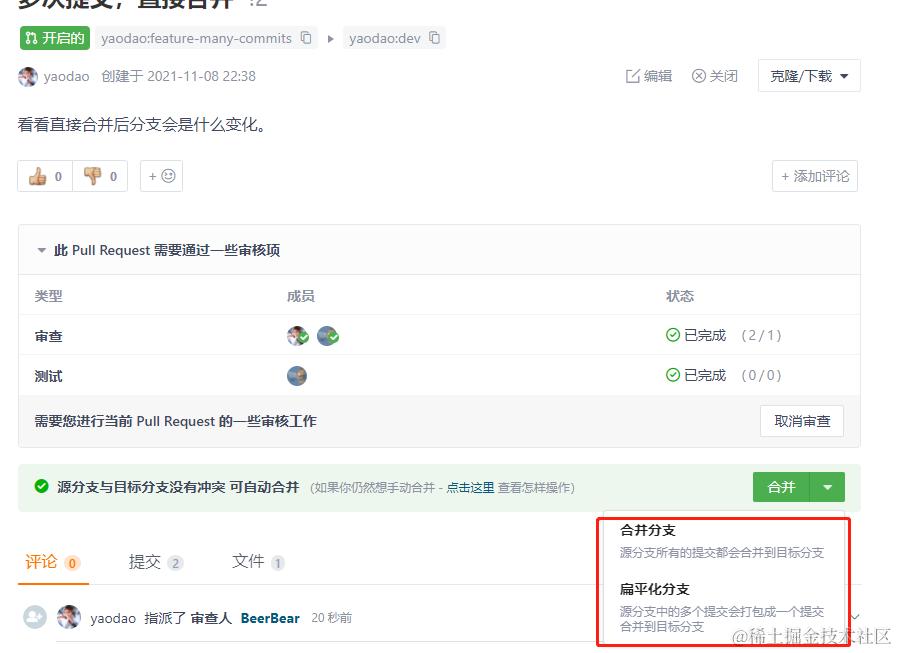Copy the yaodao:dev branch name
The image size is (898, 653).
[x=434, y=38]
